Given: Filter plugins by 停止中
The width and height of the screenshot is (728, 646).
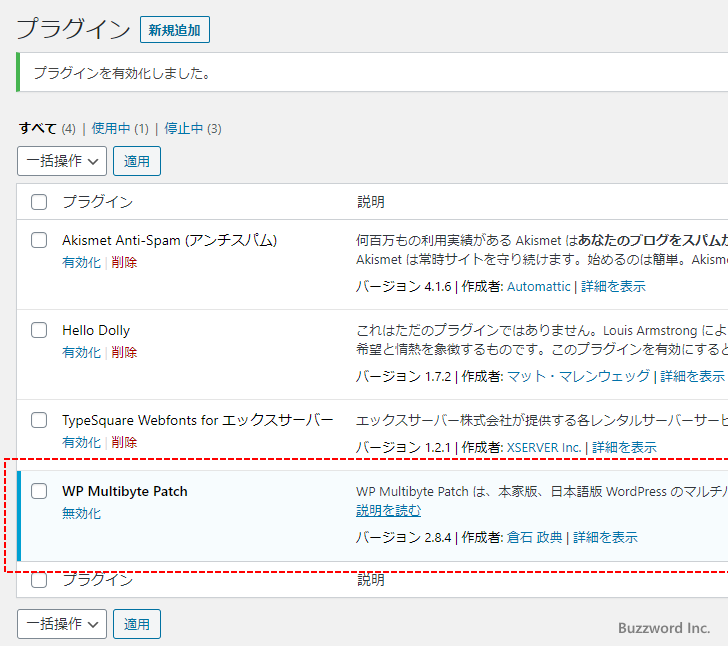Looking at the screenshot, I should (x=183, y=128).
